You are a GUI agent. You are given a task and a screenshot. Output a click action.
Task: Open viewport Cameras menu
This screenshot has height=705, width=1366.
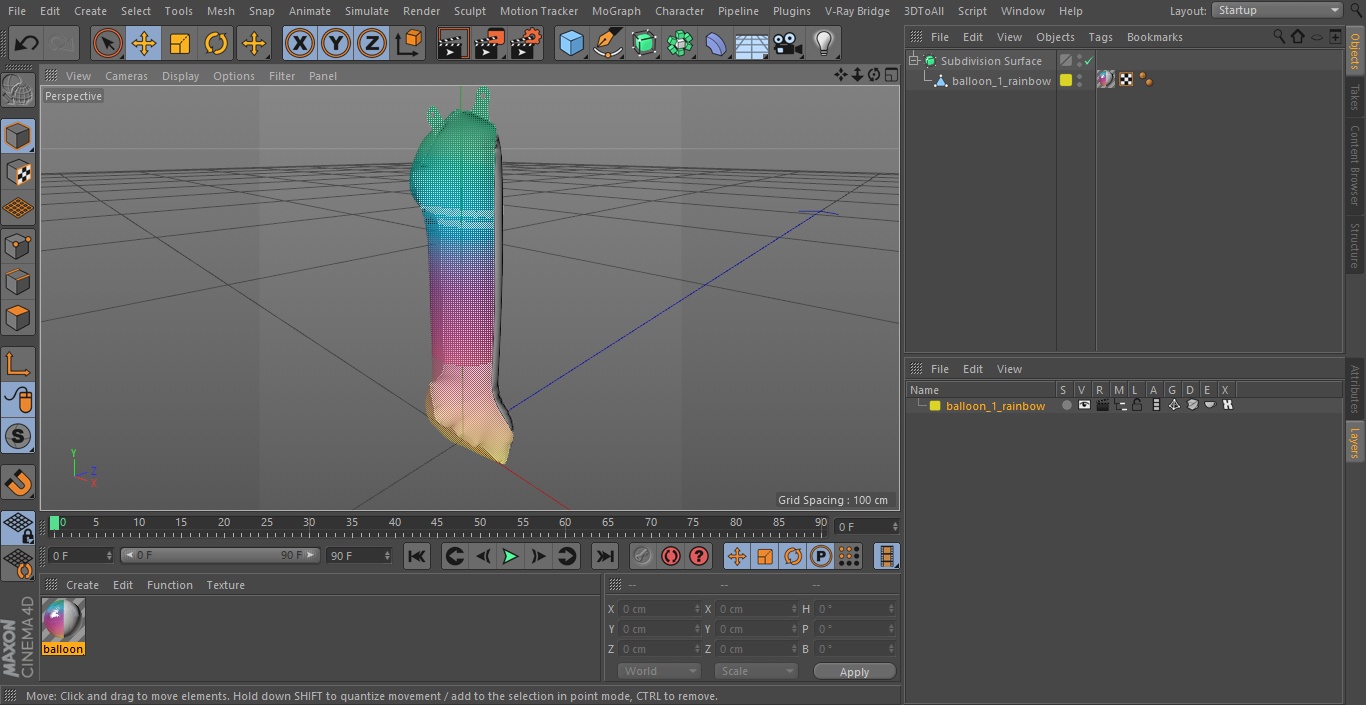click(x=126, y=76)
